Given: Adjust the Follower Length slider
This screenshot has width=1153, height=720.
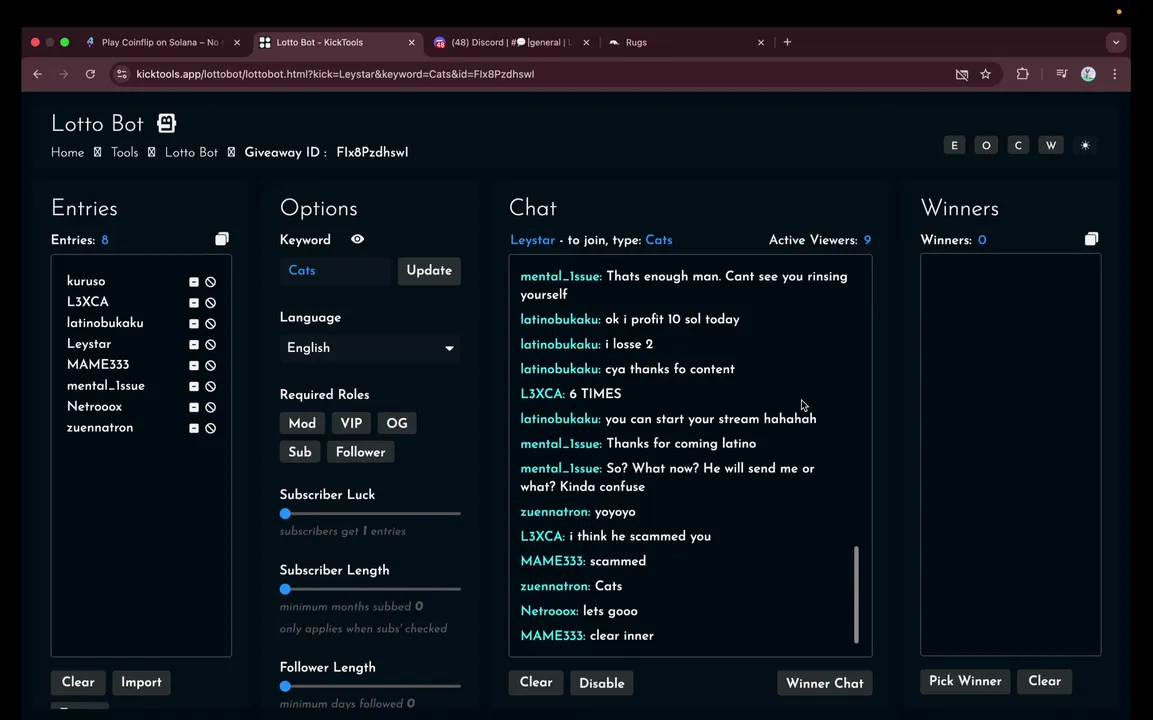Looking at the screenshot, I should tap(370, 686).
